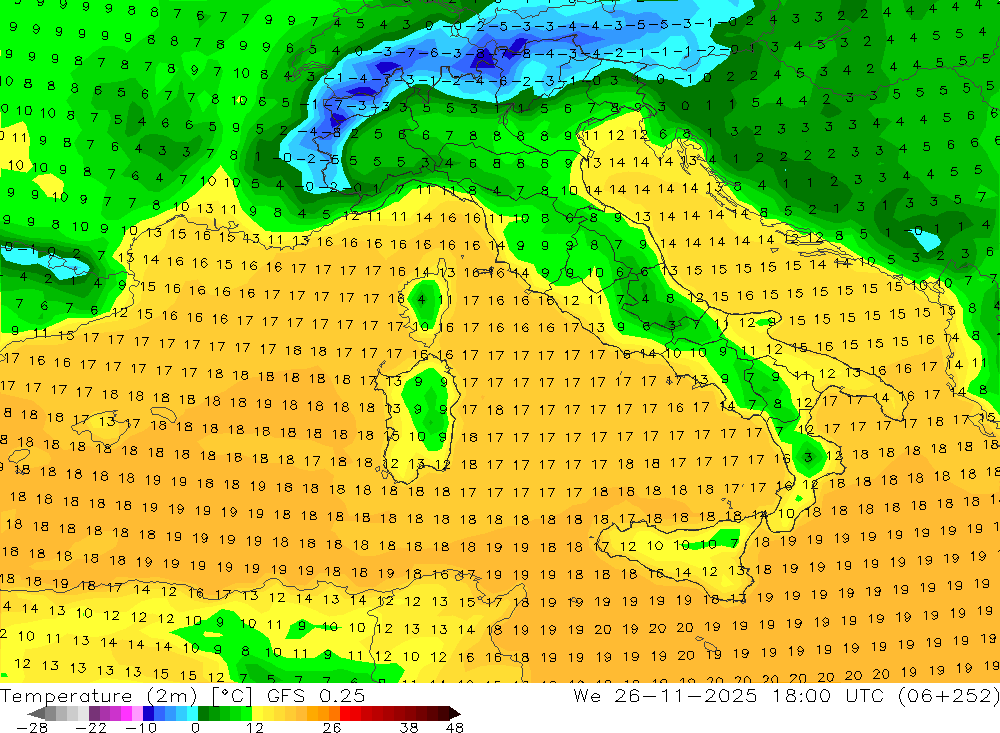
Task: Click the dark maroon right arrow of the color scale
Action: 453,713
